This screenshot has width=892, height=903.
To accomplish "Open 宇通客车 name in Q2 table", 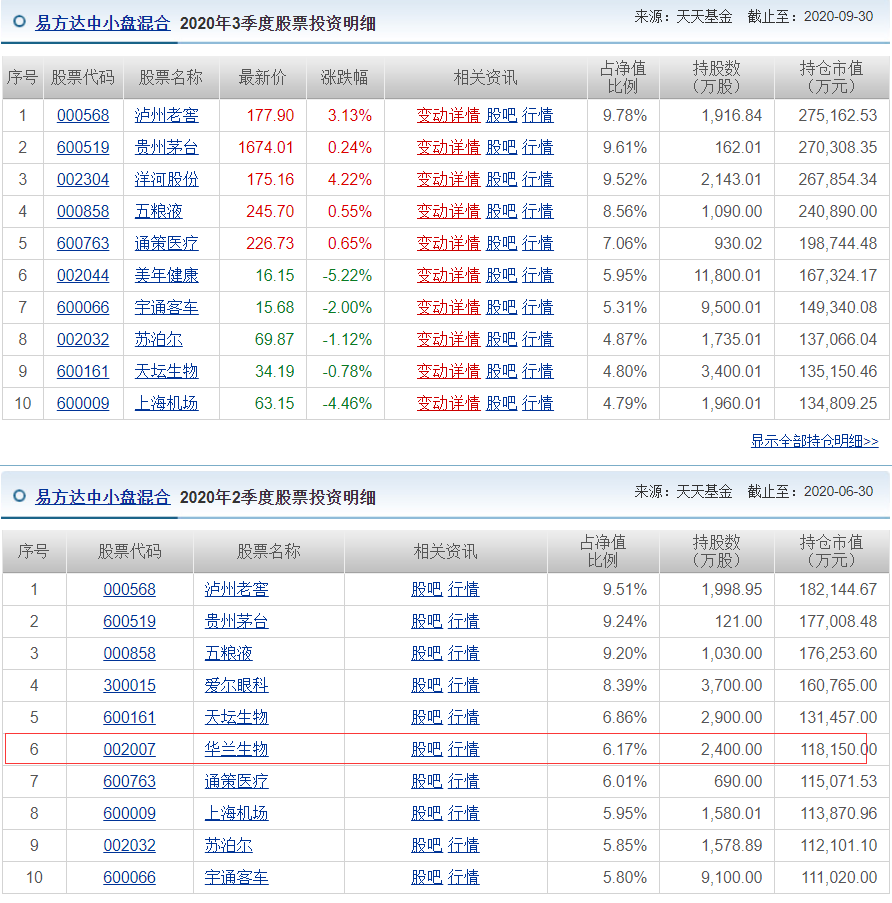I will coord(237,877).
